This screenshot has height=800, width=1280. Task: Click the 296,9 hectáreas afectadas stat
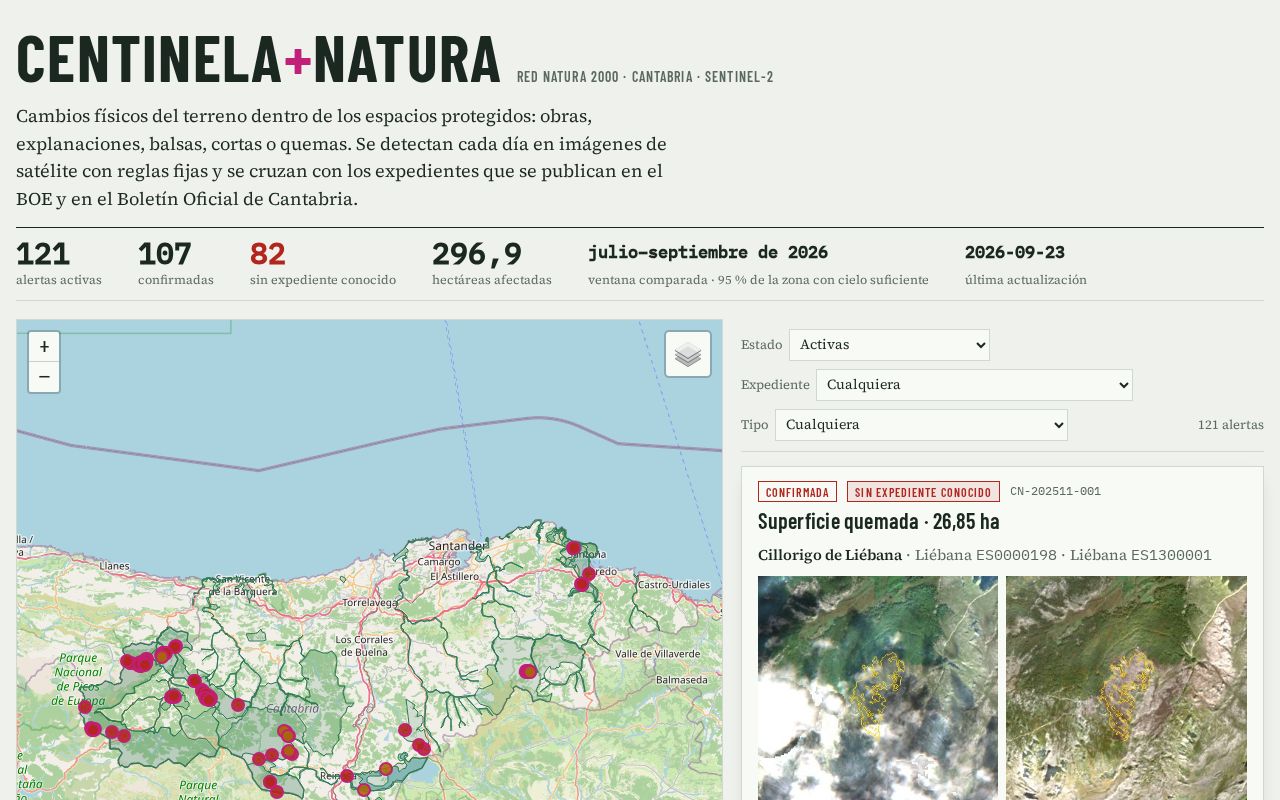pyautogui.click(x=491, y=264)
